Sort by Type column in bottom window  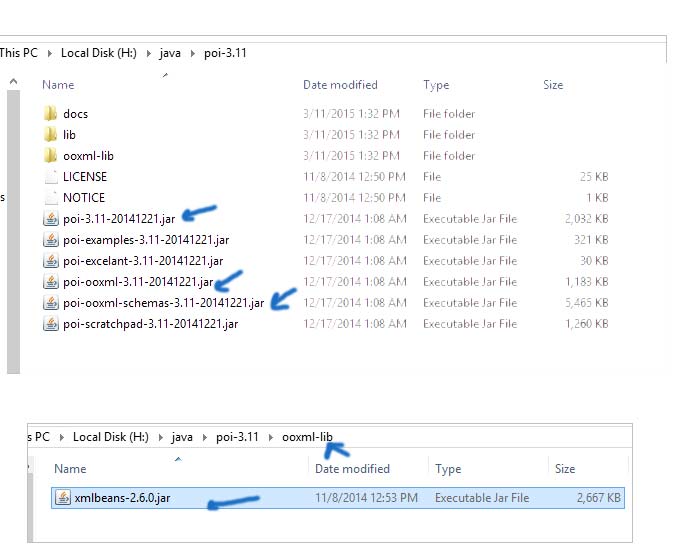point(448,469)
